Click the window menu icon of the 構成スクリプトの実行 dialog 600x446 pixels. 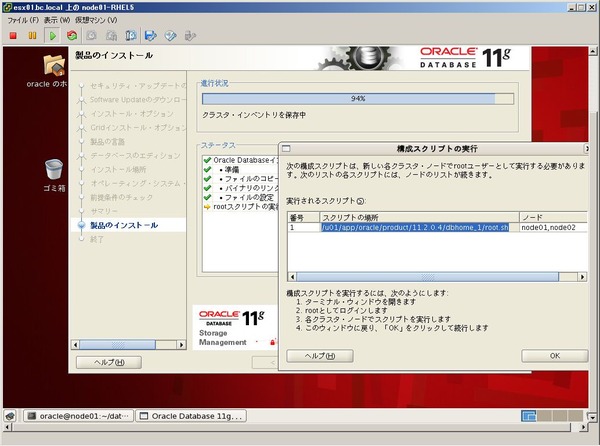click(x=286, y=148)
